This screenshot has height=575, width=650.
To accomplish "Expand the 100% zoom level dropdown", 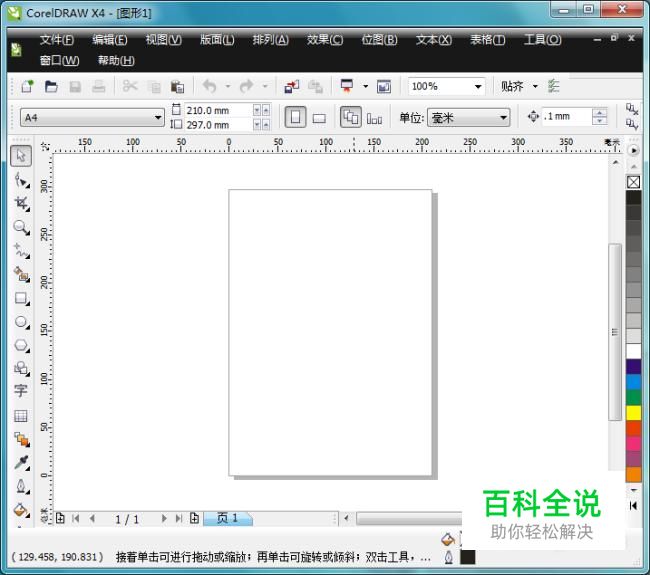I will coord(478,87).
